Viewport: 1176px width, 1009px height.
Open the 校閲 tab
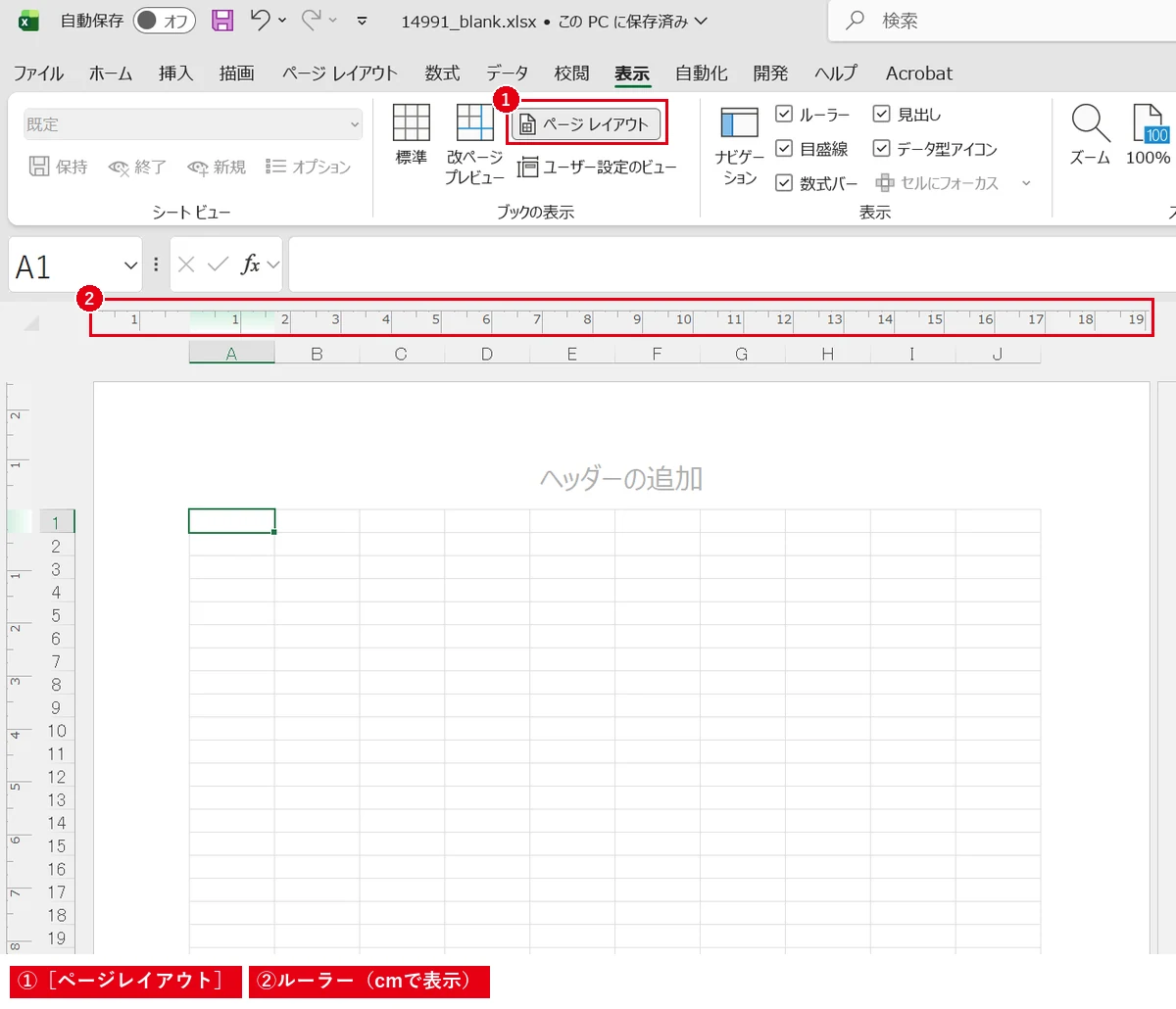(571, 73)
